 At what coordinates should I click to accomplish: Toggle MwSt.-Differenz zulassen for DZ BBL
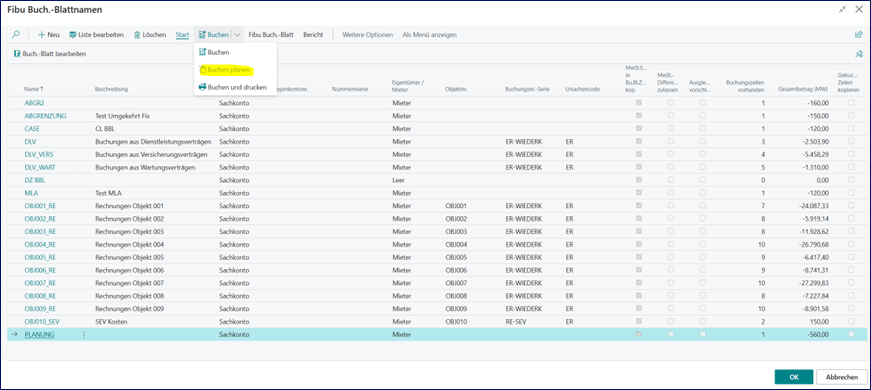coord(671,179)
